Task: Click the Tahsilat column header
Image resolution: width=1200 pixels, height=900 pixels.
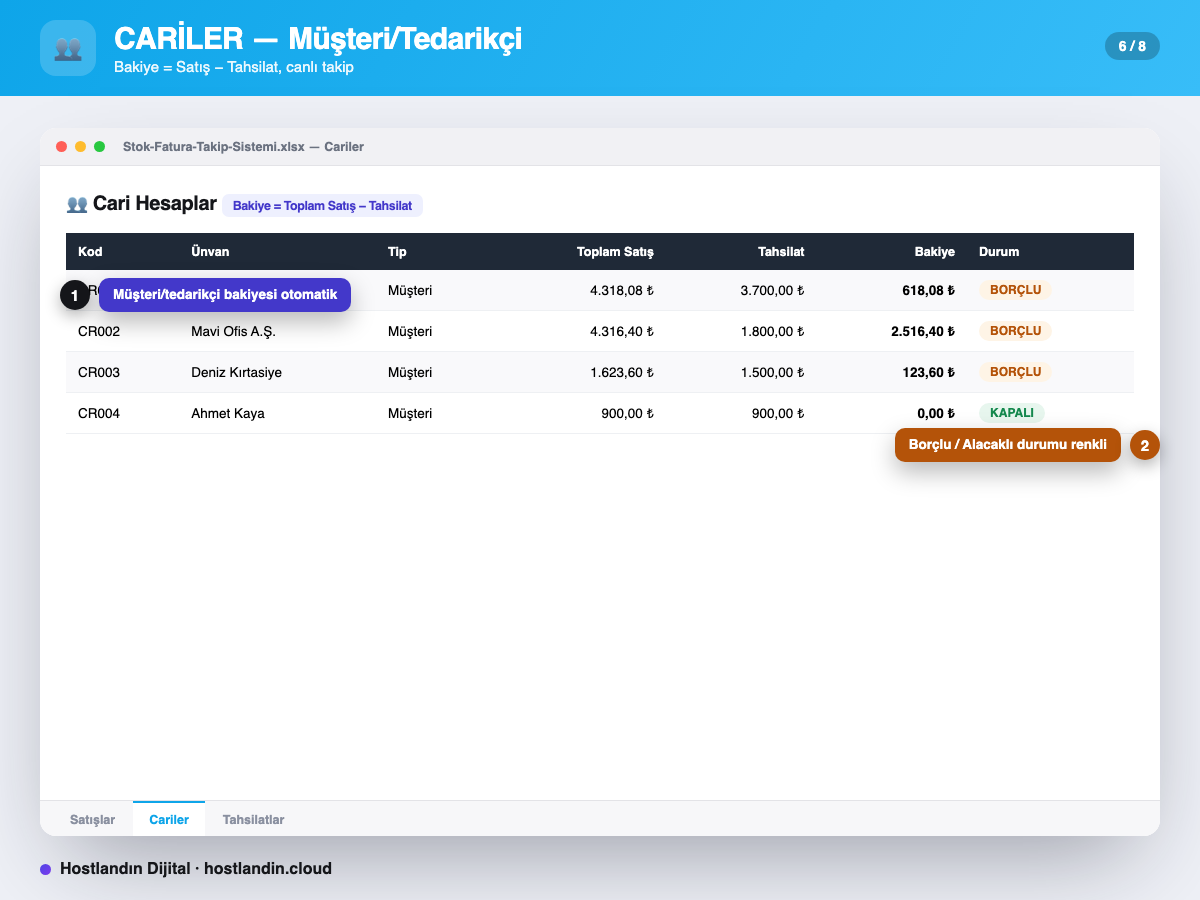Action: pos(781,252)
